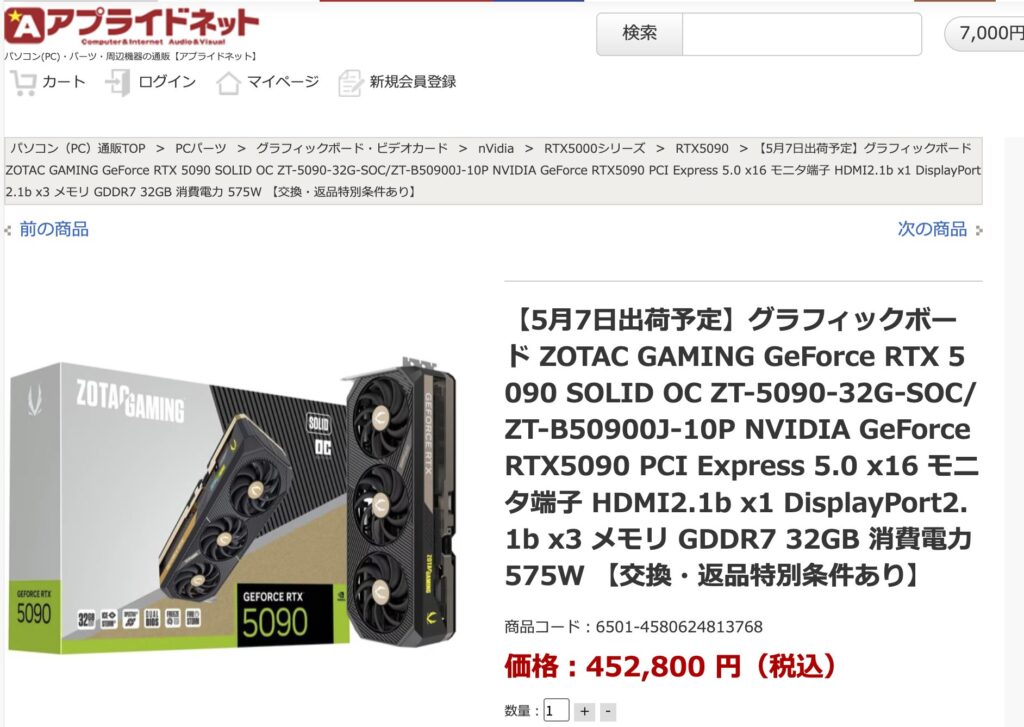Image resolution: width=1024 pixels, height=727 pixels.
Task: Click the ZOTAC RTX 5090 product image
Action: click(x=232, y=504)
